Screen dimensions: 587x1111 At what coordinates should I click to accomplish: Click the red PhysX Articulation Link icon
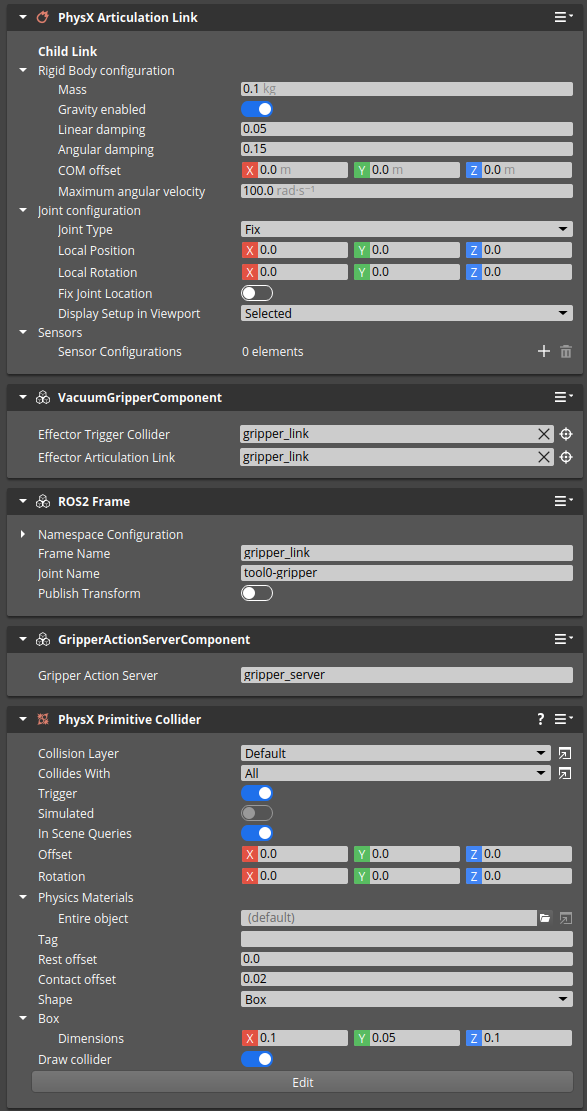42,17
